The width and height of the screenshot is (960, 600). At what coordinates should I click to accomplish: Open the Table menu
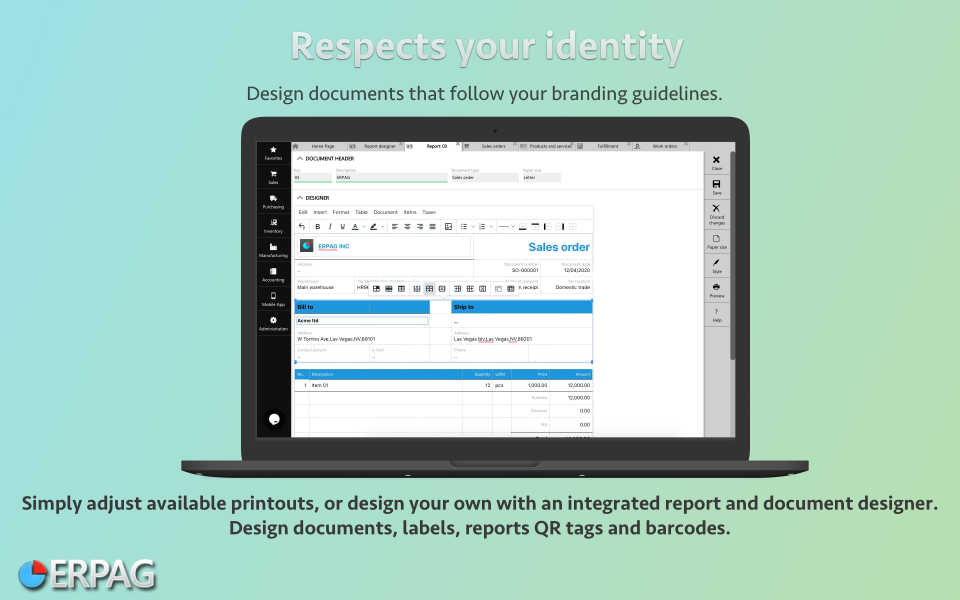tap(362, 212)
